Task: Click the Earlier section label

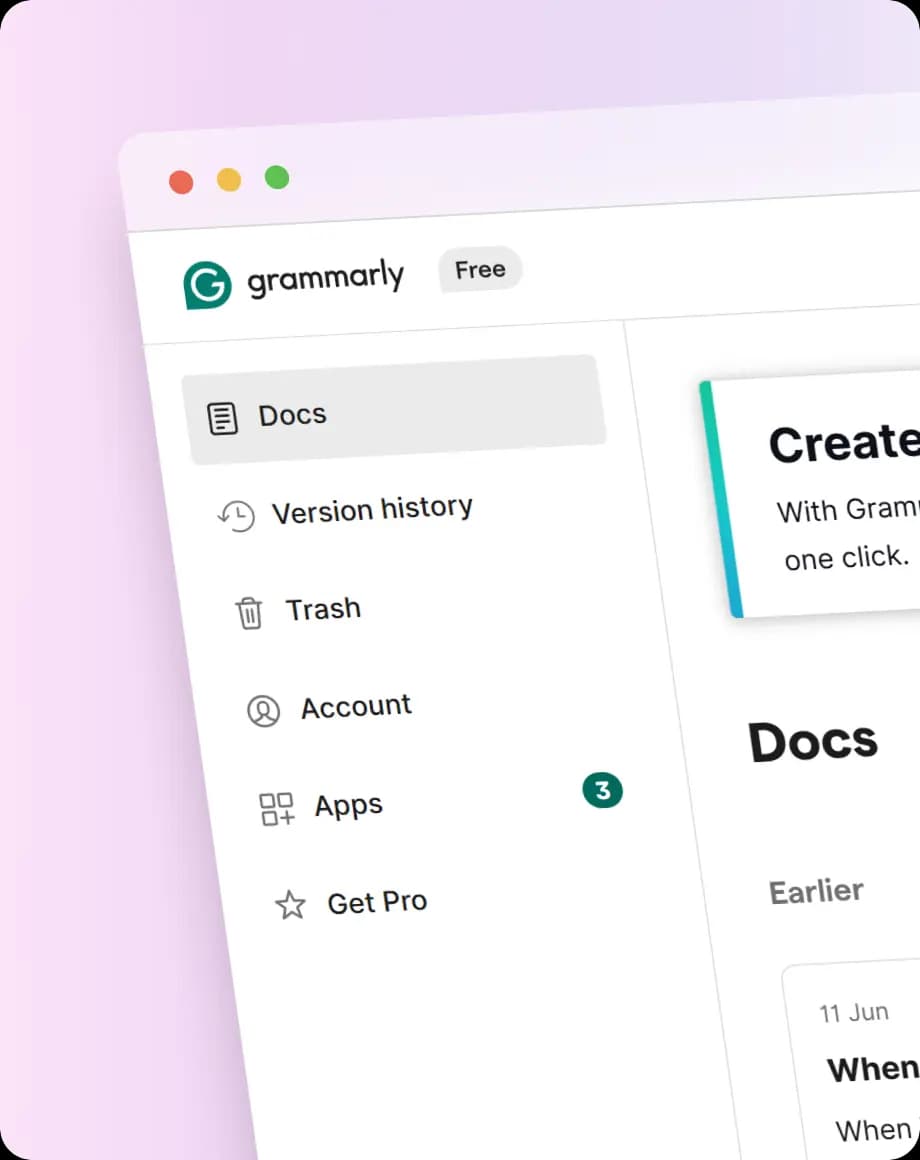Action: pos(816,891)
